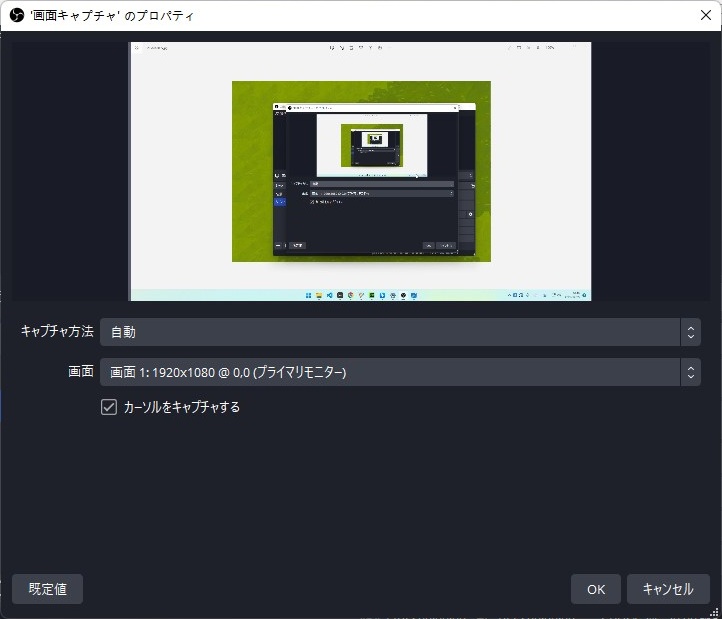Screen dimensions: 722x619
Task: Click the 既定値 button
Action: coord(47,589)
